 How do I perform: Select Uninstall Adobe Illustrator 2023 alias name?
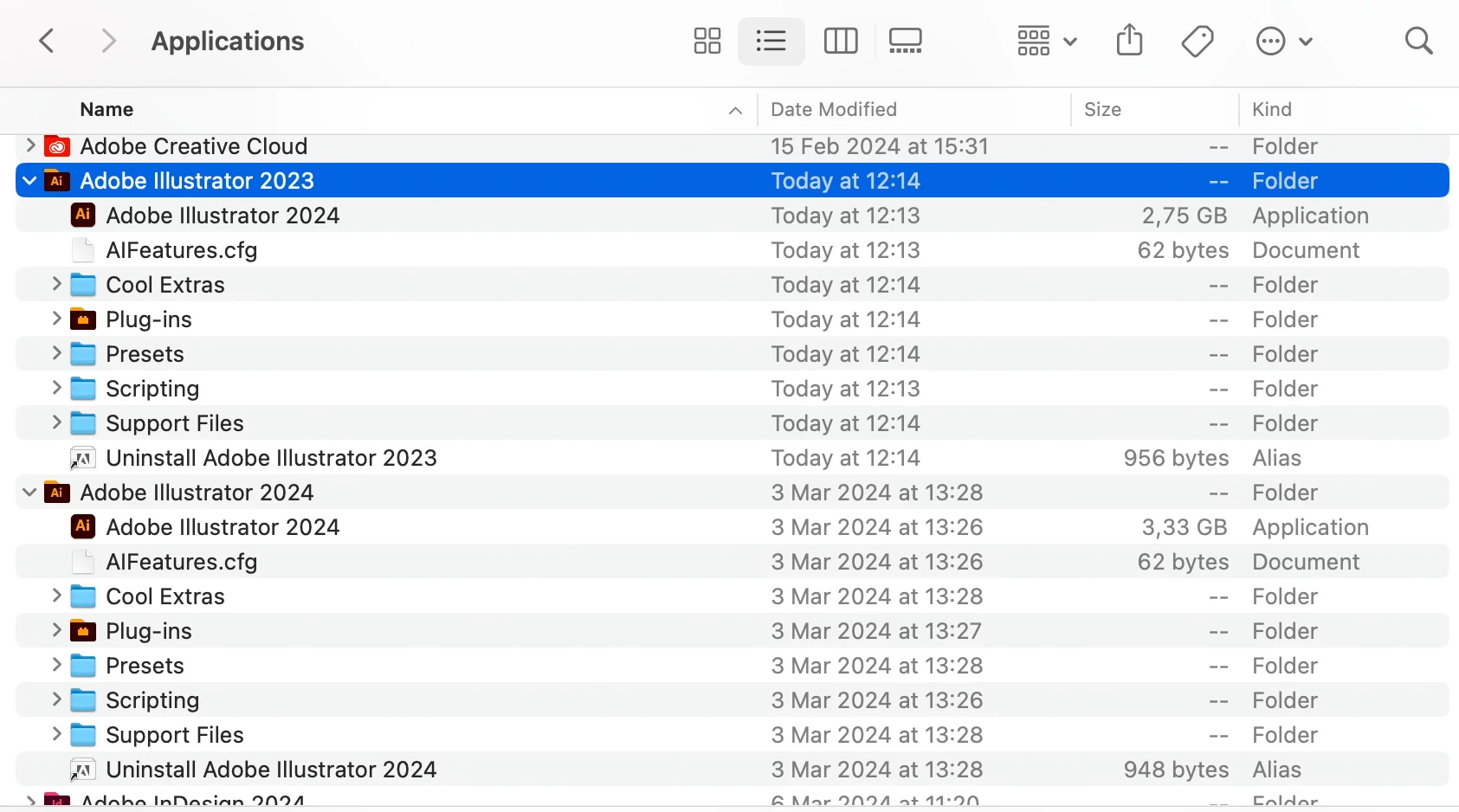(x=271, y=458)
